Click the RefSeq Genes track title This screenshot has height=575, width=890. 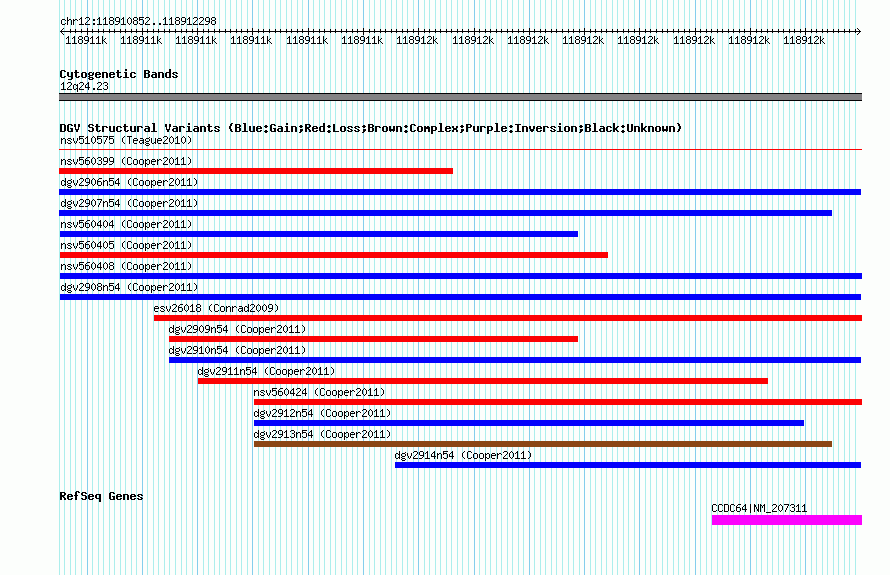coord(101,496)
